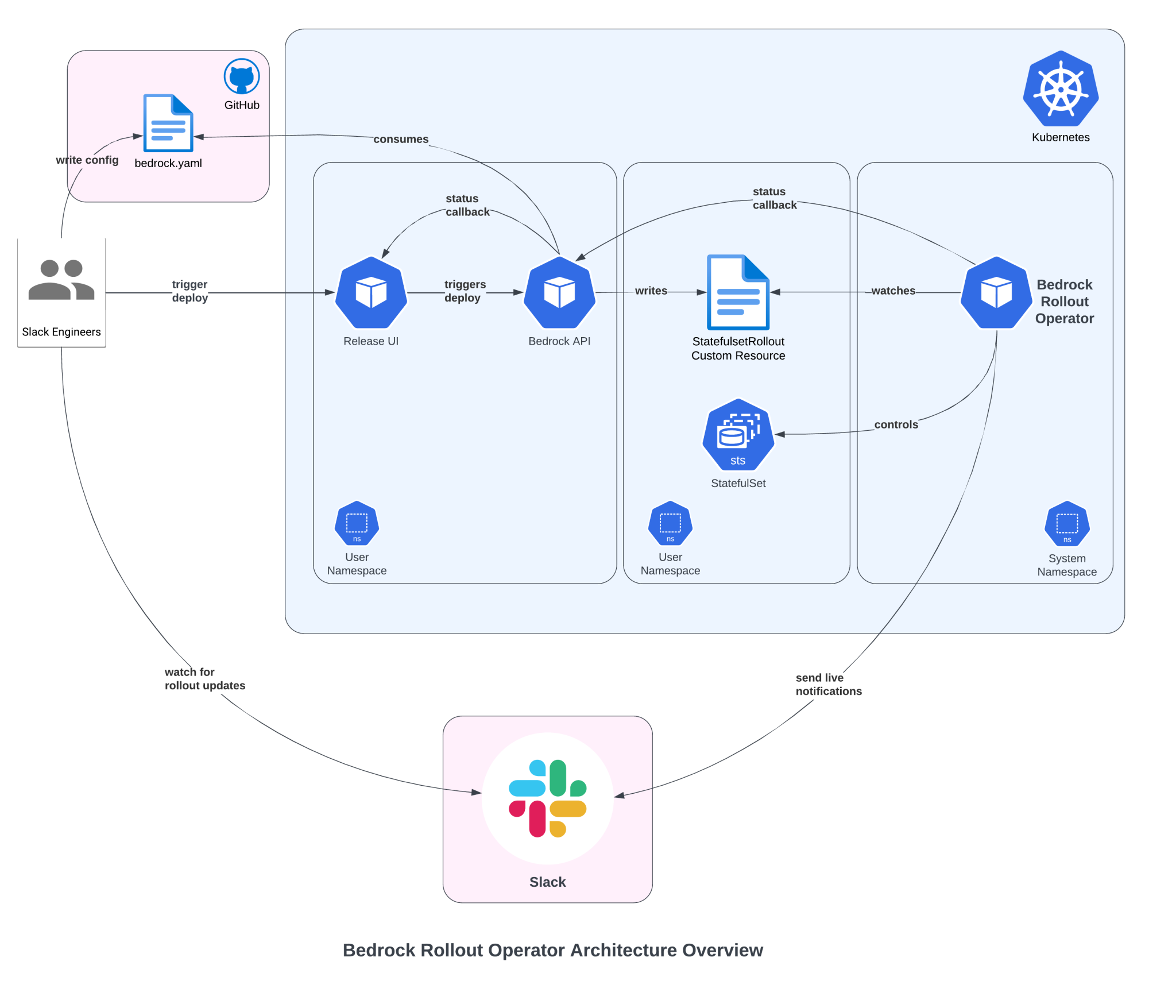Select the 'Slack Engineers' caption
Image resolution: width=1176 pixels, height=1008 pixels.
click(x=61, y=331)
